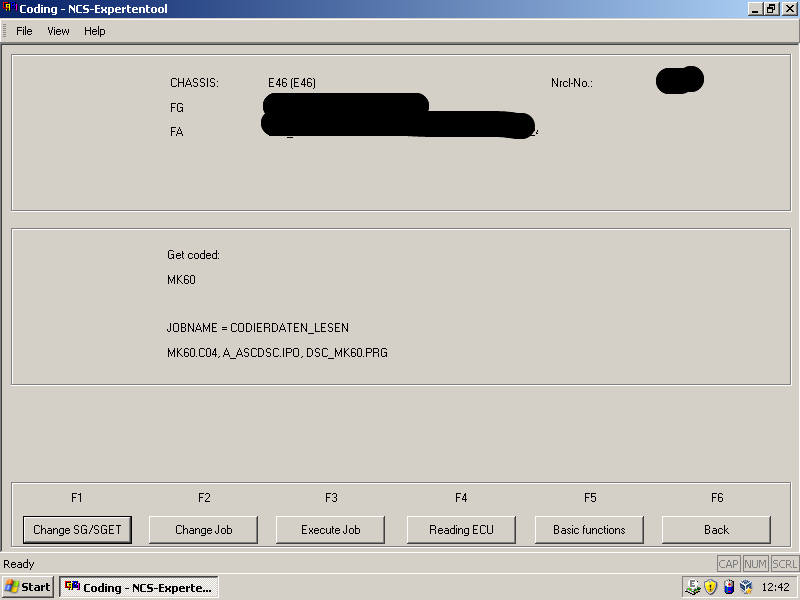Click the SCRL status indicator

coord(784,564)
